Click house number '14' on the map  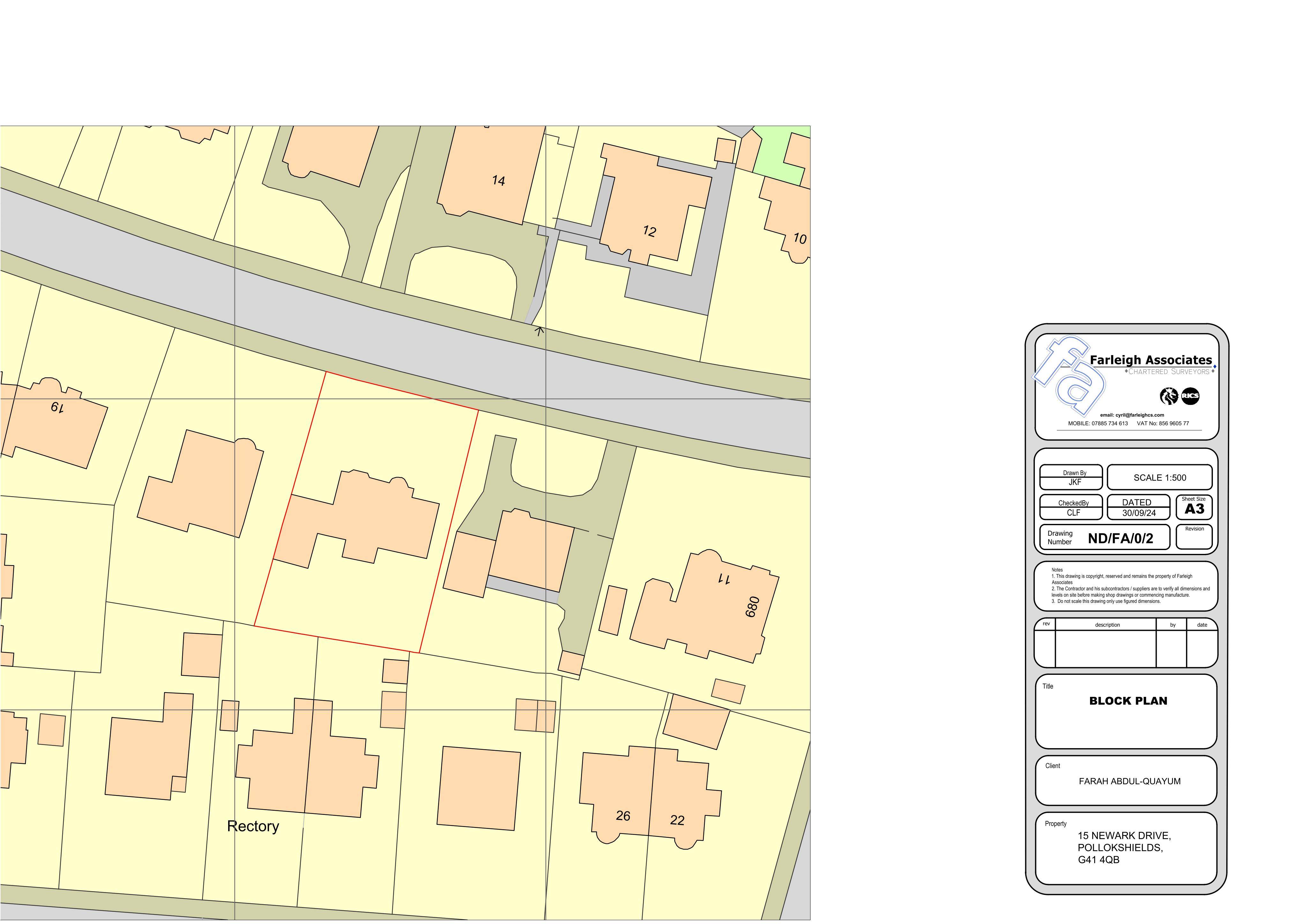point(498,181)
